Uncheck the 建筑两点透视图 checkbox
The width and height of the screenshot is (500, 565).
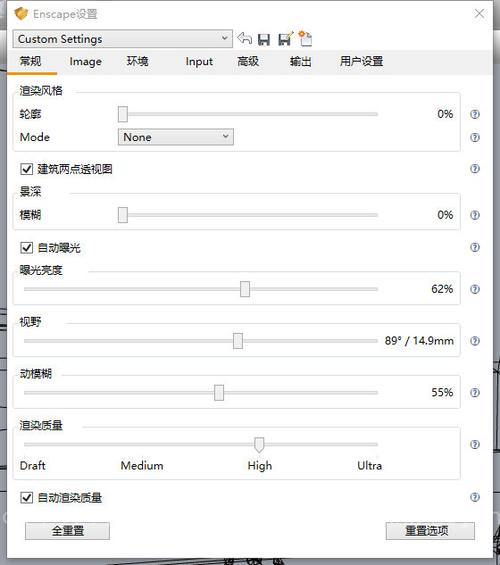[x=27, y=169]
